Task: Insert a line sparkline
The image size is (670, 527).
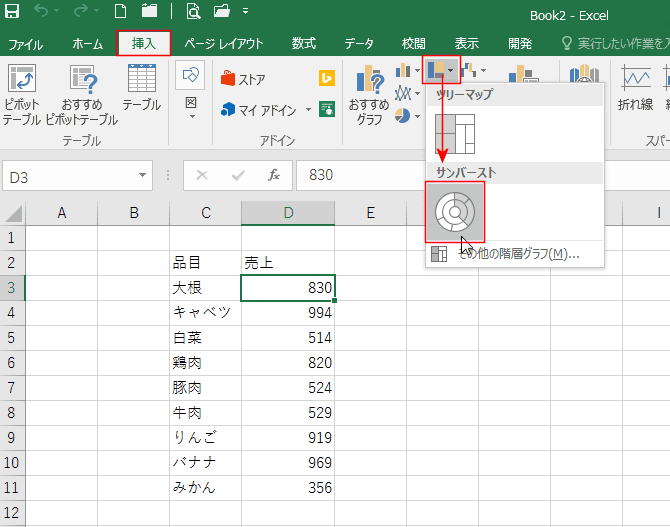Action: (635, 88)
